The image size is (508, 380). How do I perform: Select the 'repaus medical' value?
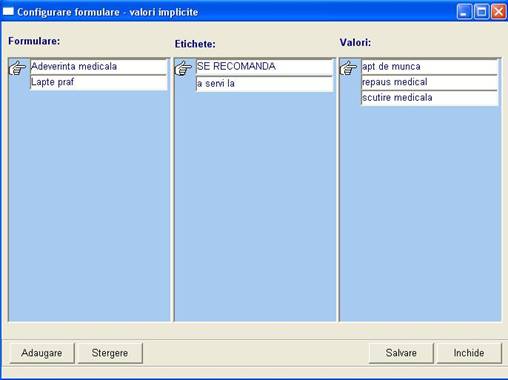point(430,82)
